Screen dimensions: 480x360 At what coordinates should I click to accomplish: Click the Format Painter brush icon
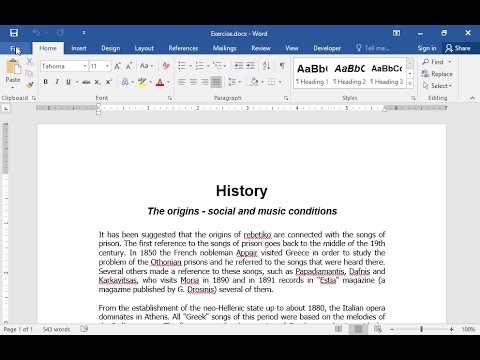click(x=29, y=85)
